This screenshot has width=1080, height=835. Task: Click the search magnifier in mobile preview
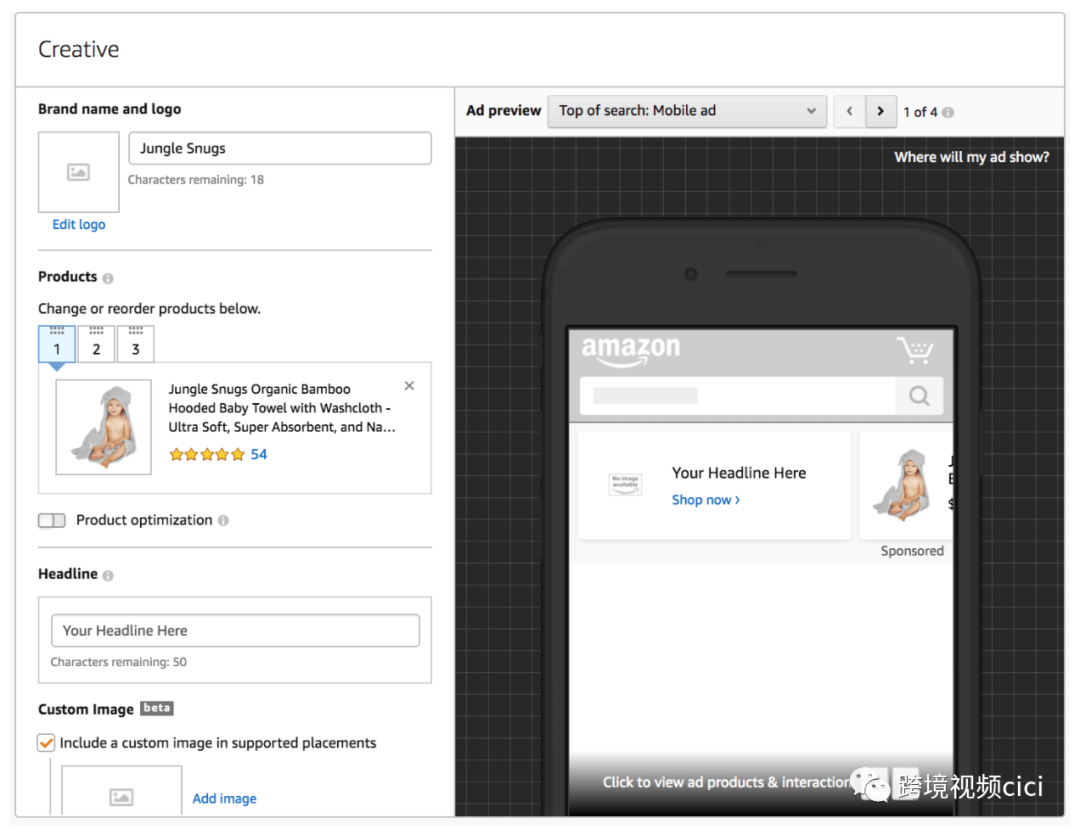tap(918, 396)
